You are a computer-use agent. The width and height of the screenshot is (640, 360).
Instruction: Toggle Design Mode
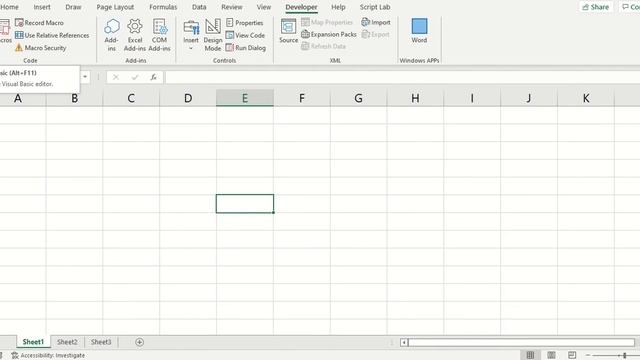(213, 35)
